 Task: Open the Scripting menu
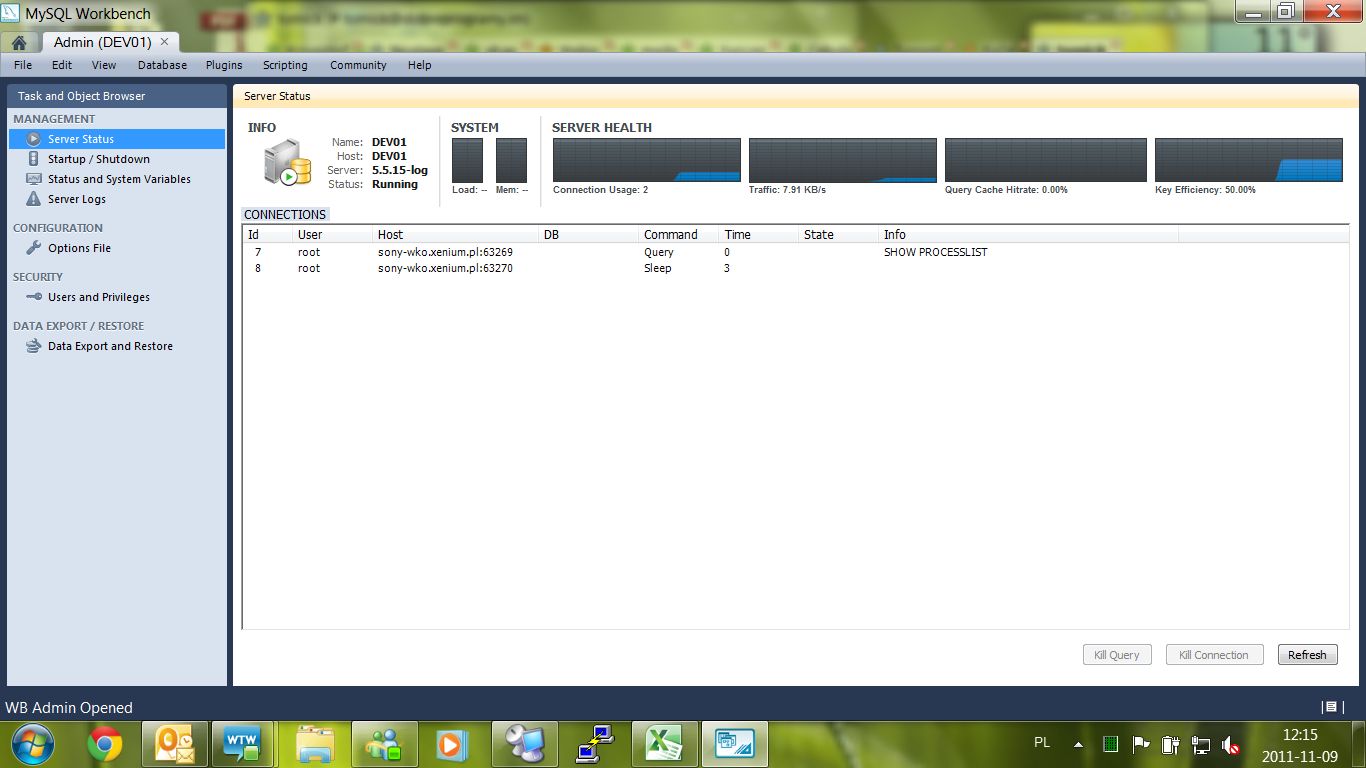click(x=285, y=65)
